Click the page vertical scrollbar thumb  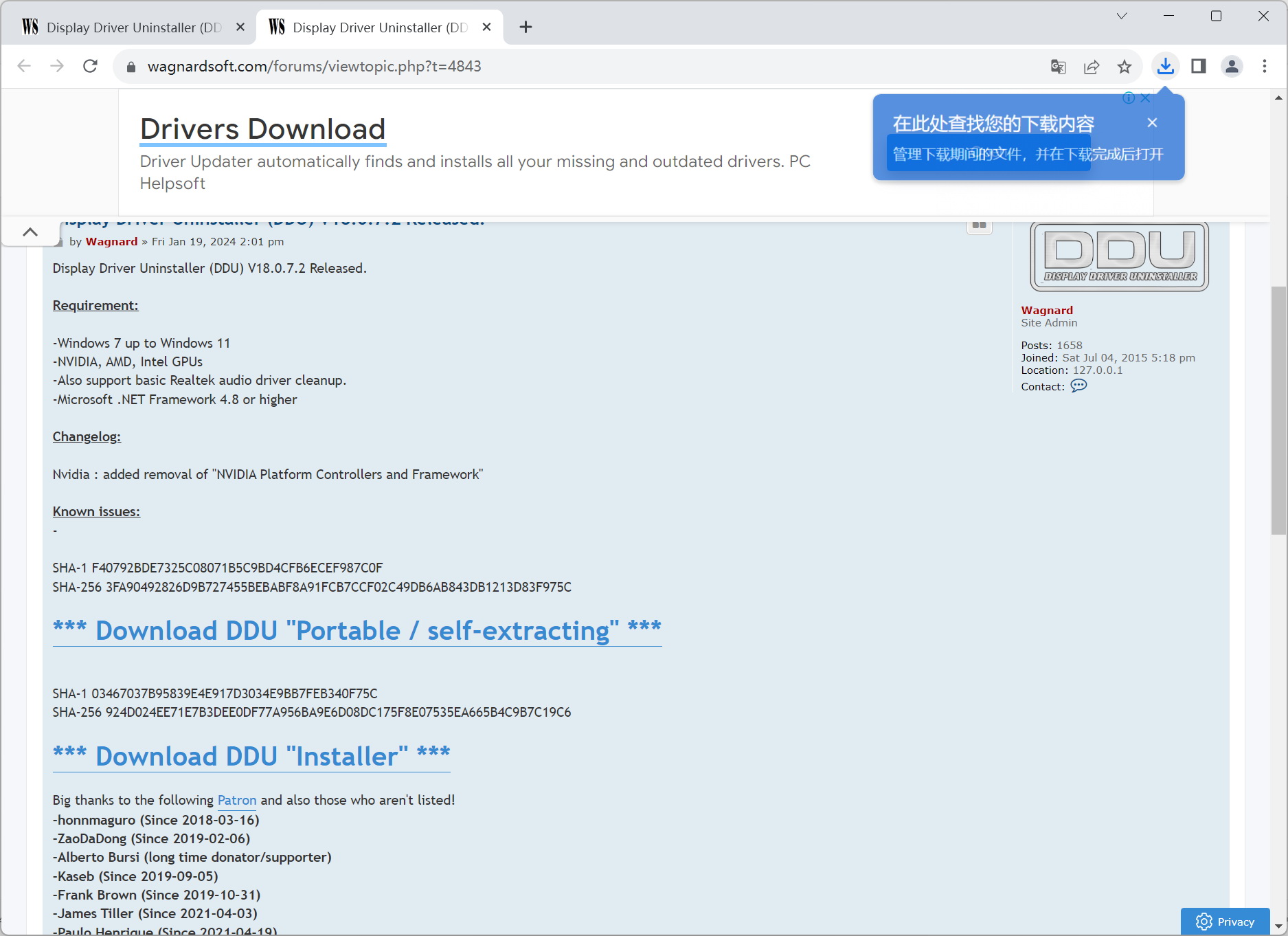coord(1278,410)
